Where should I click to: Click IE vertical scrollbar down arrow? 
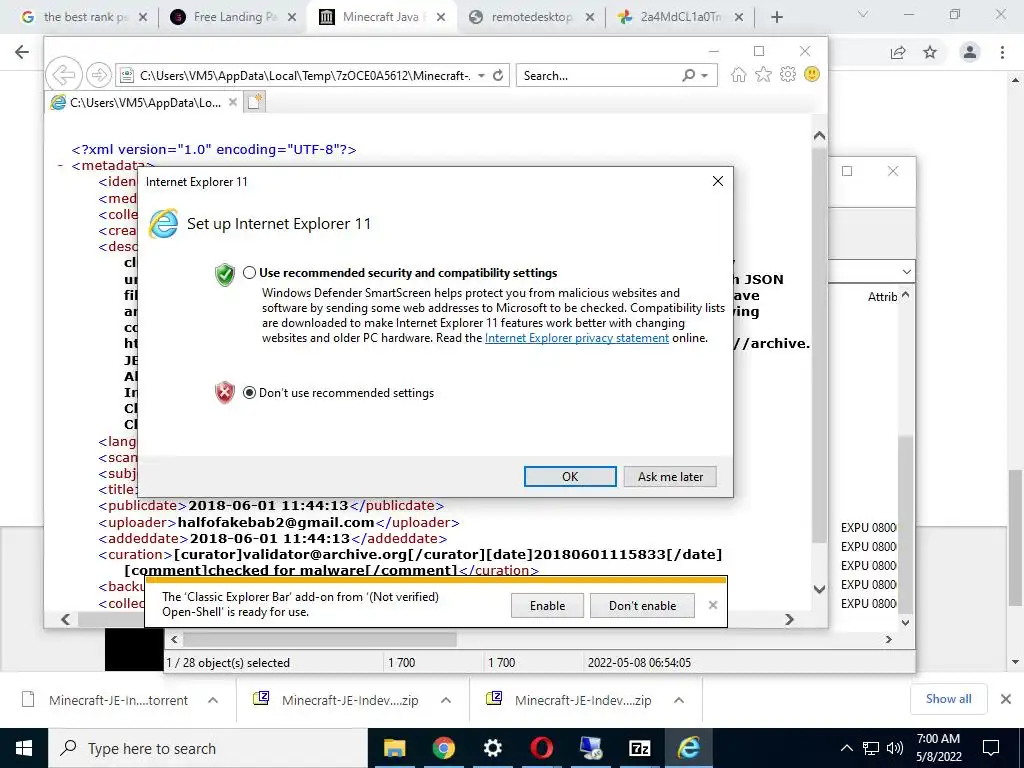(820, 589)
